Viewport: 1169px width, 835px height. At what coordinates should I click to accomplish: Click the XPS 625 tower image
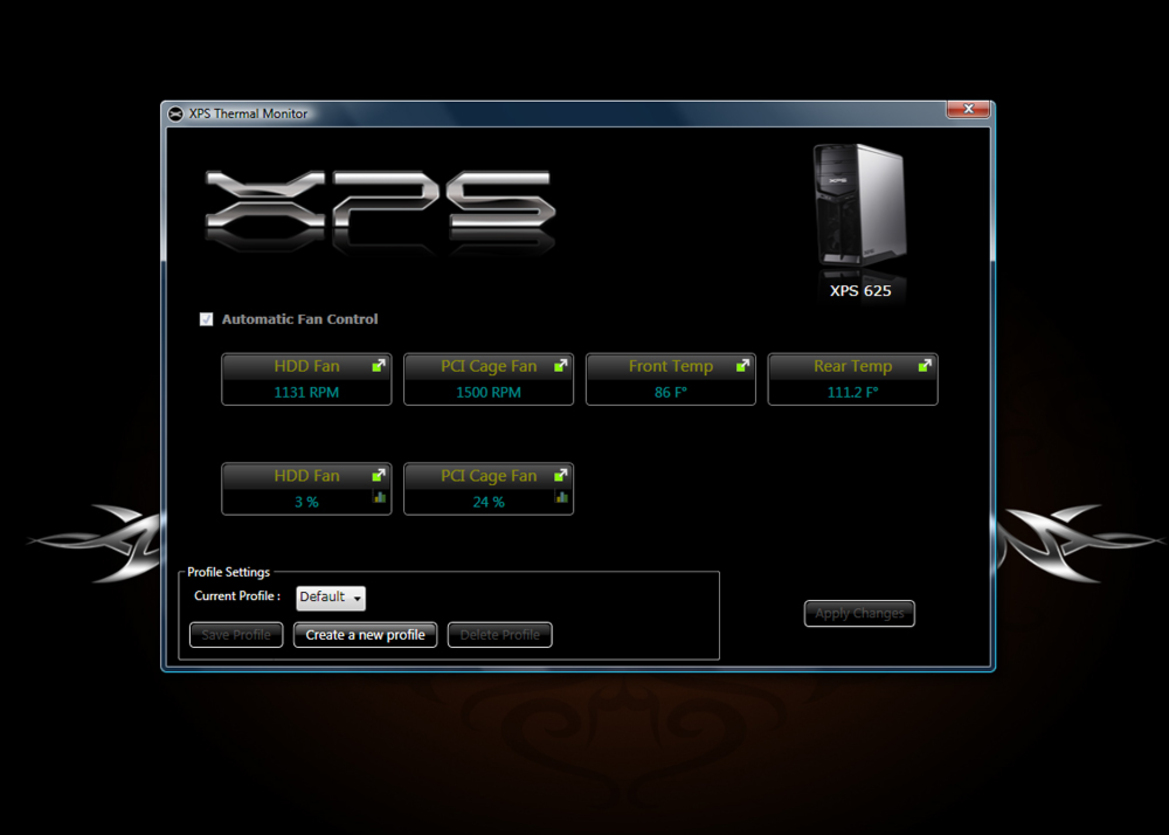click(860, 206)
